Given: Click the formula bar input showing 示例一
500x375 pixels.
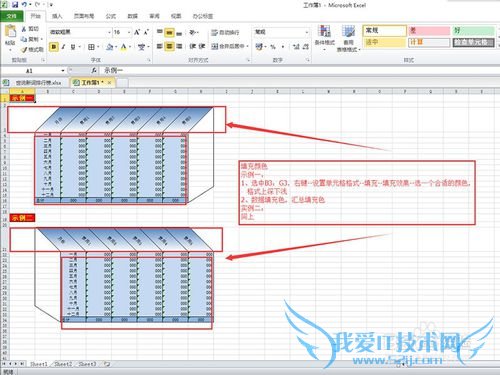Looking at the screenshot, I should (x=300, y=71).
